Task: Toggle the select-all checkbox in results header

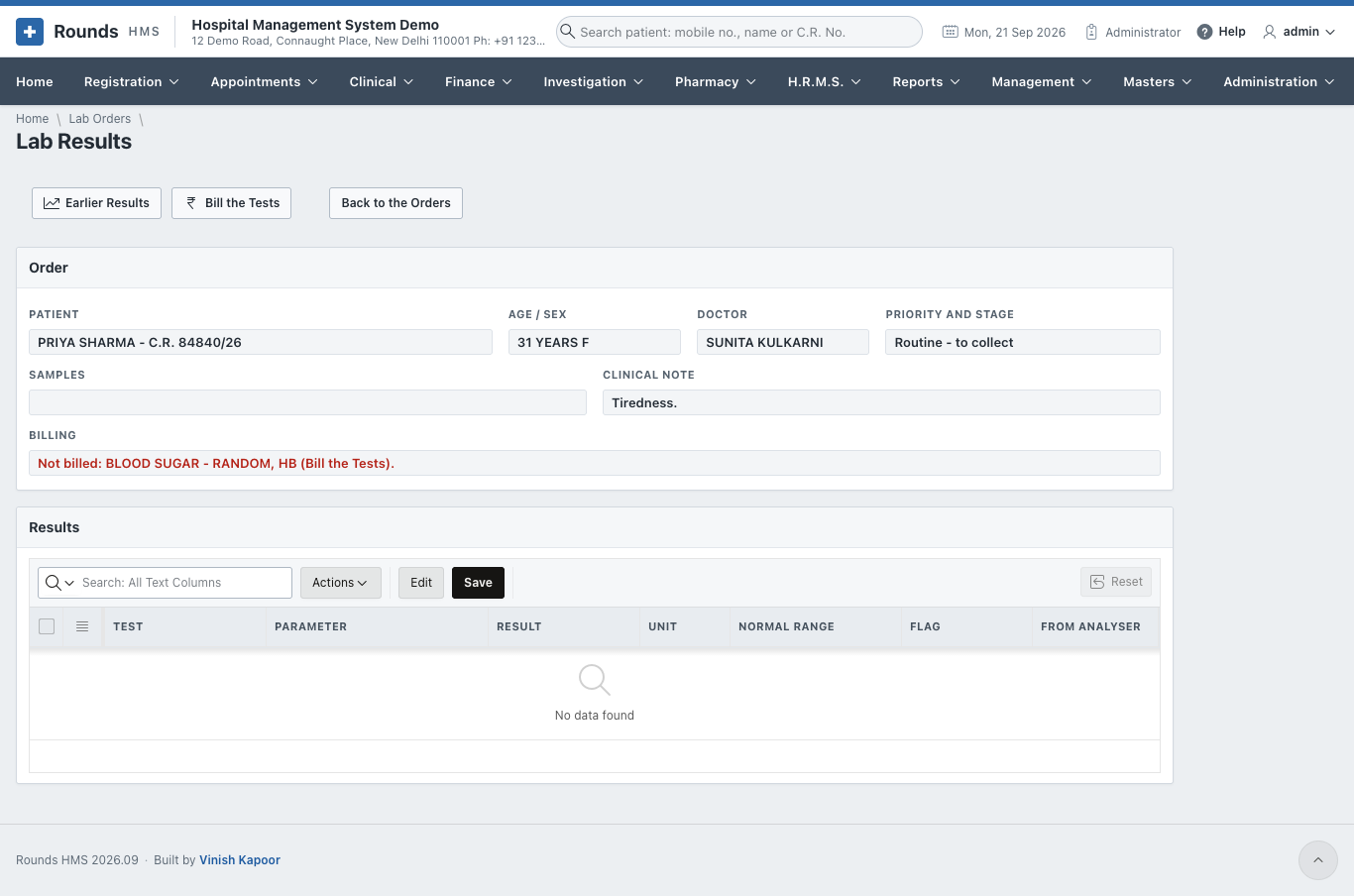Action: point(47,626)
